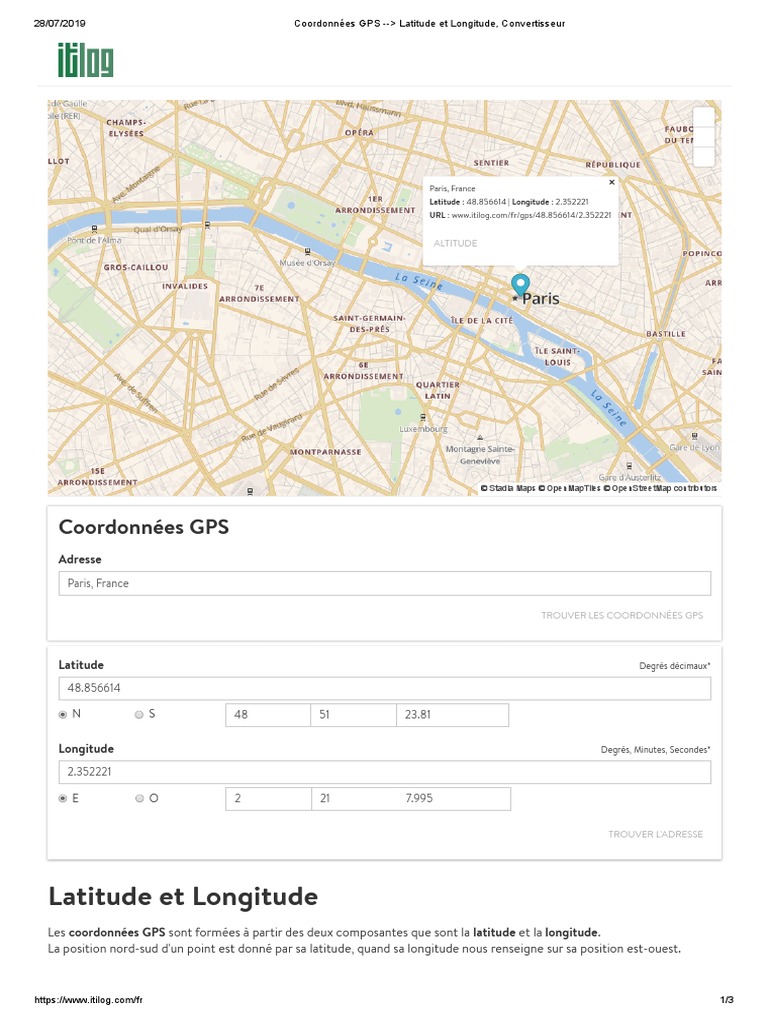Click the bottom button of the map controls
768x1024 pixels.
coord(703,156)
